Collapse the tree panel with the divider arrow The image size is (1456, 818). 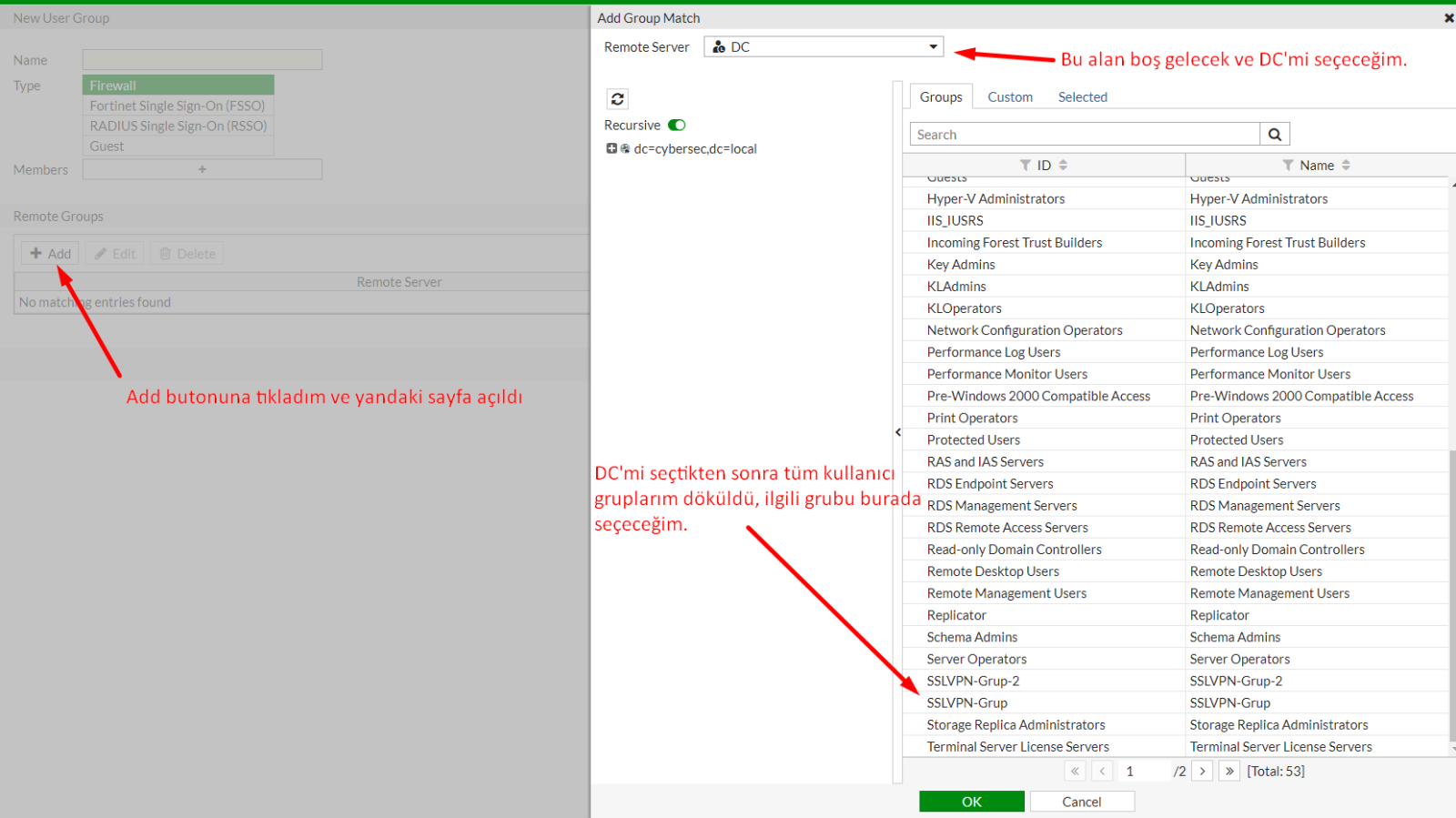coord(898,433)
